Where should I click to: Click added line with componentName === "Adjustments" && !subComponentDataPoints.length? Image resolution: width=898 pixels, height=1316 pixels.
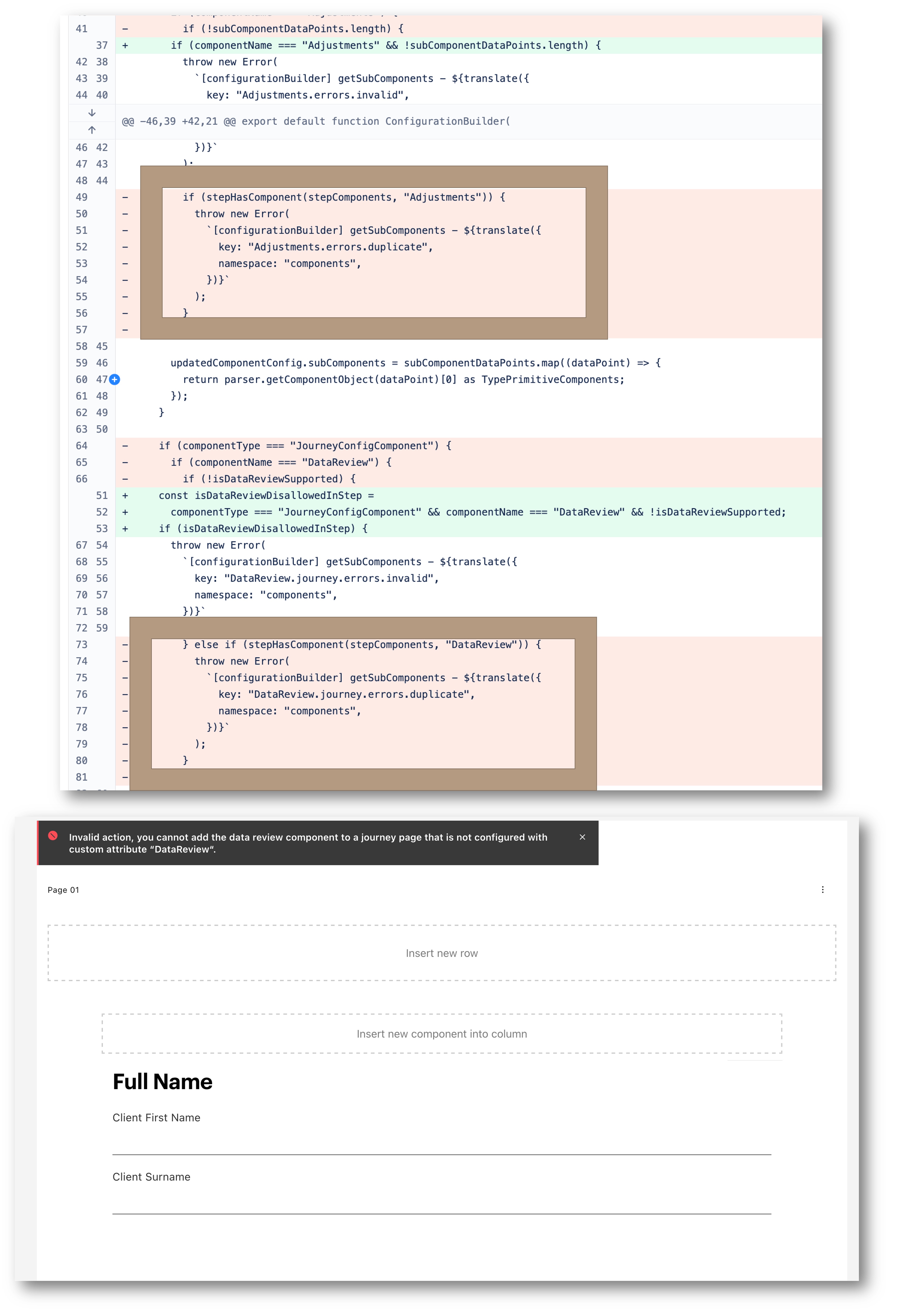pos(386,45)
